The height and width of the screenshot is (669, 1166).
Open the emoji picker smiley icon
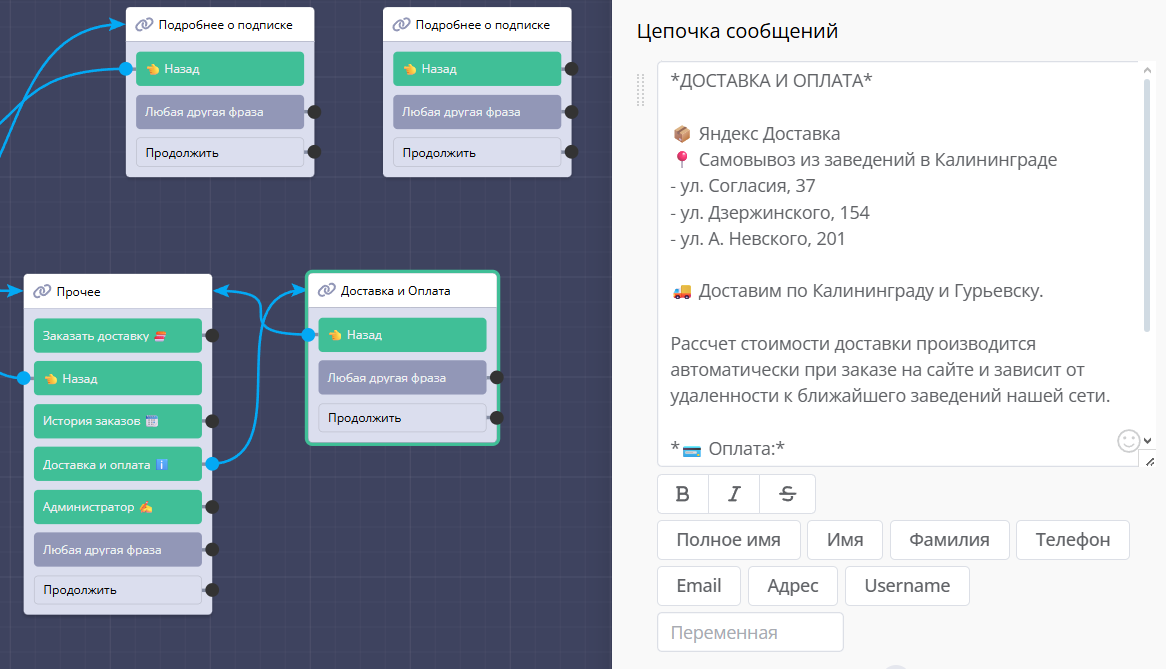click(x=1128, y=441)
